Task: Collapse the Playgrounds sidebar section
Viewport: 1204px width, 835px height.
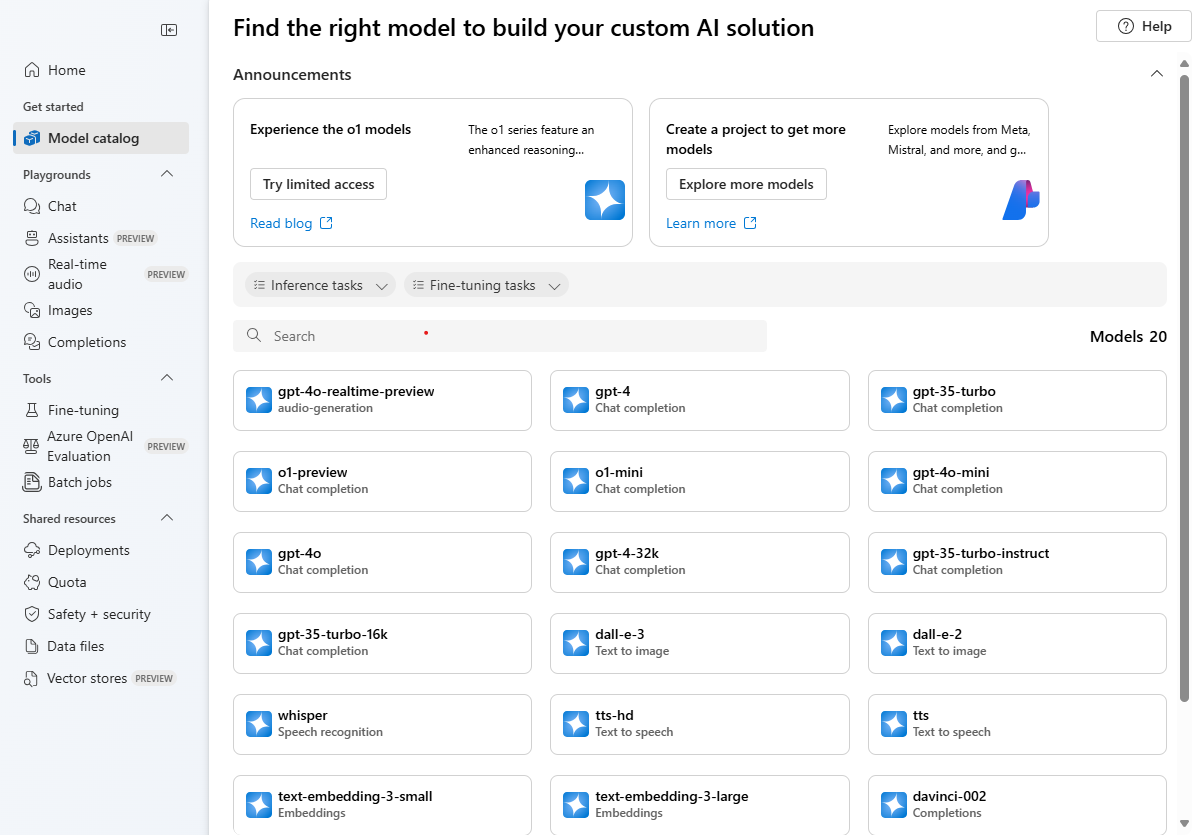Action: tap(167, 174)
